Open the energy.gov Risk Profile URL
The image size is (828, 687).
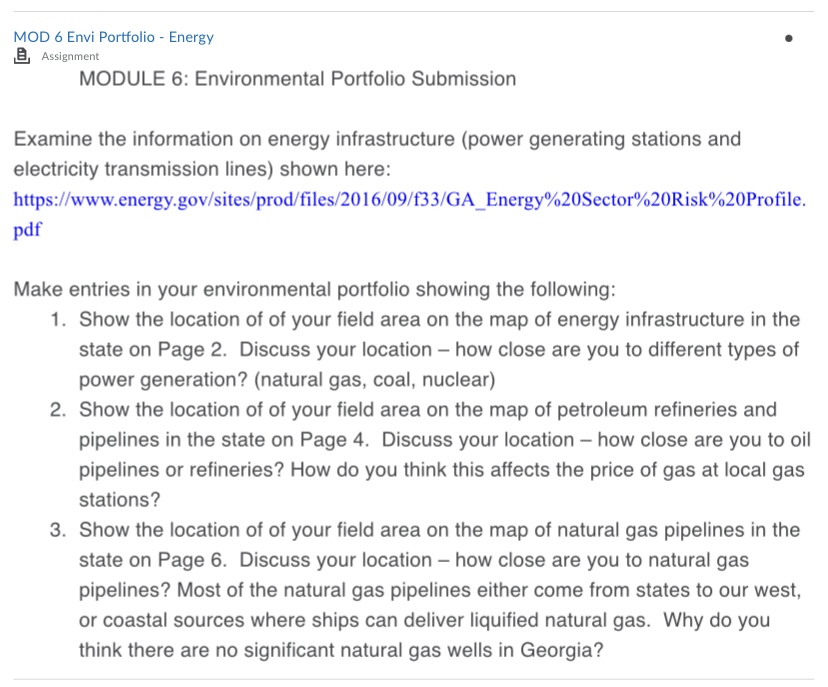point(408,199)
